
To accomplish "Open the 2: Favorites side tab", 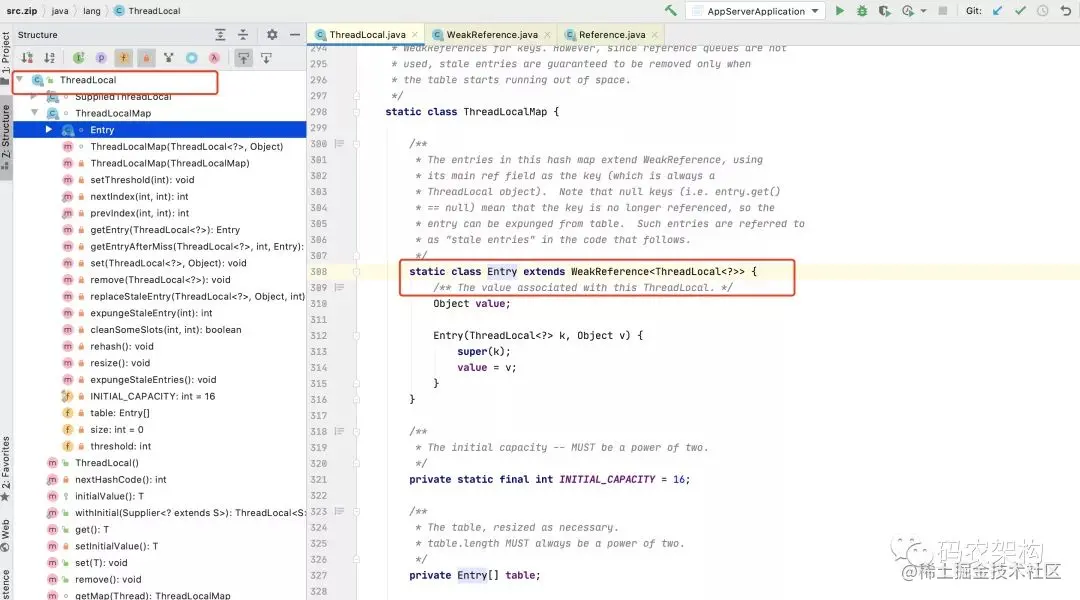I will pos(6,468).
